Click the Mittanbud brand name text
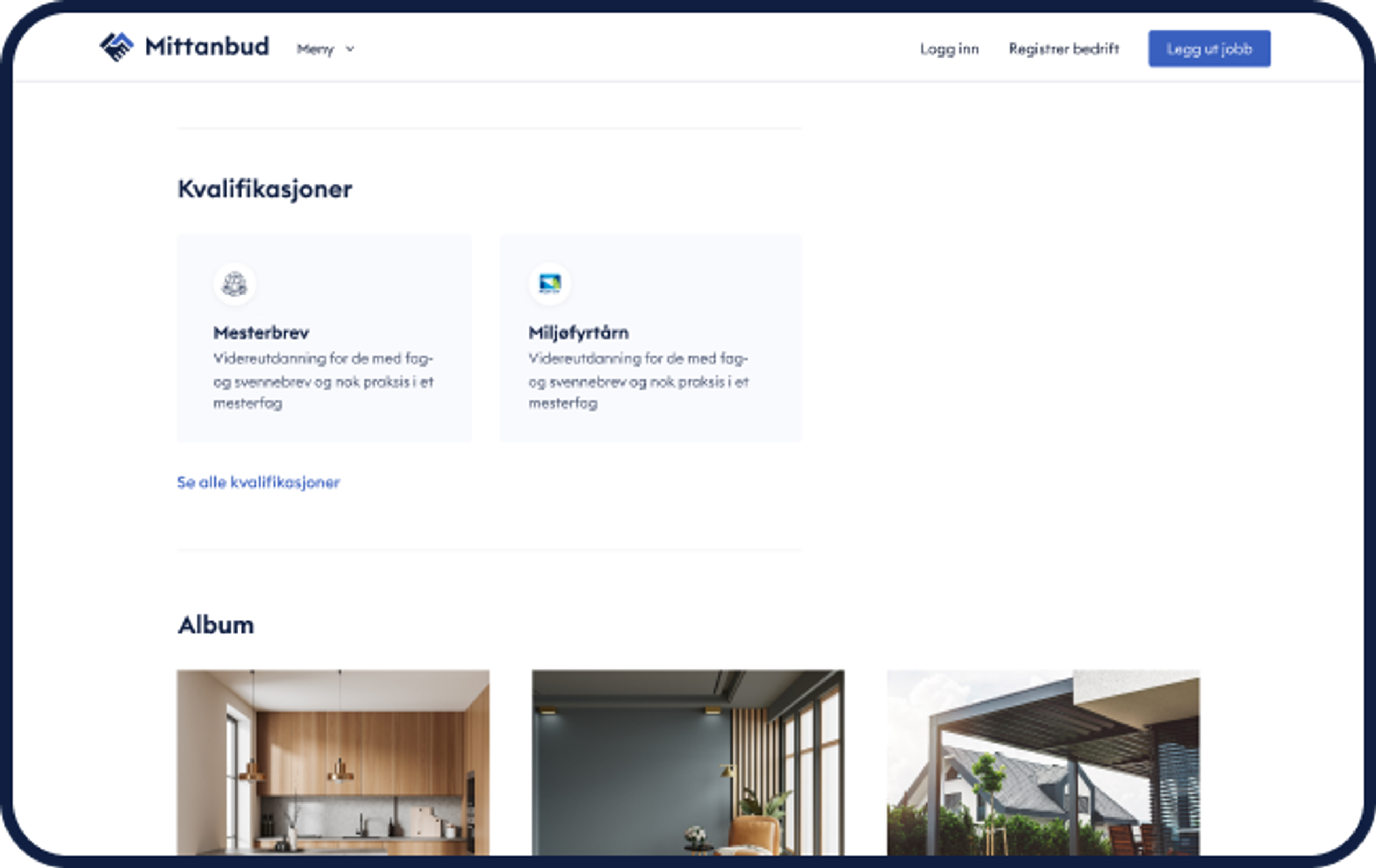This screenshot has width=1376, height=868. tap(207, 47)
